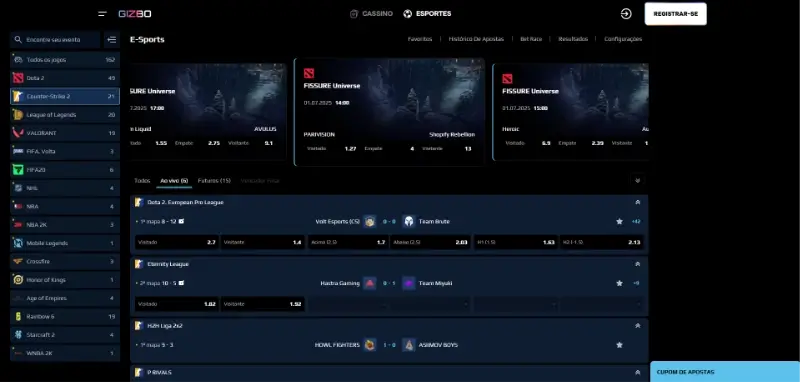
Task: Bet H1 (1.5) at 1.63
Action: [x=515, y=242]
